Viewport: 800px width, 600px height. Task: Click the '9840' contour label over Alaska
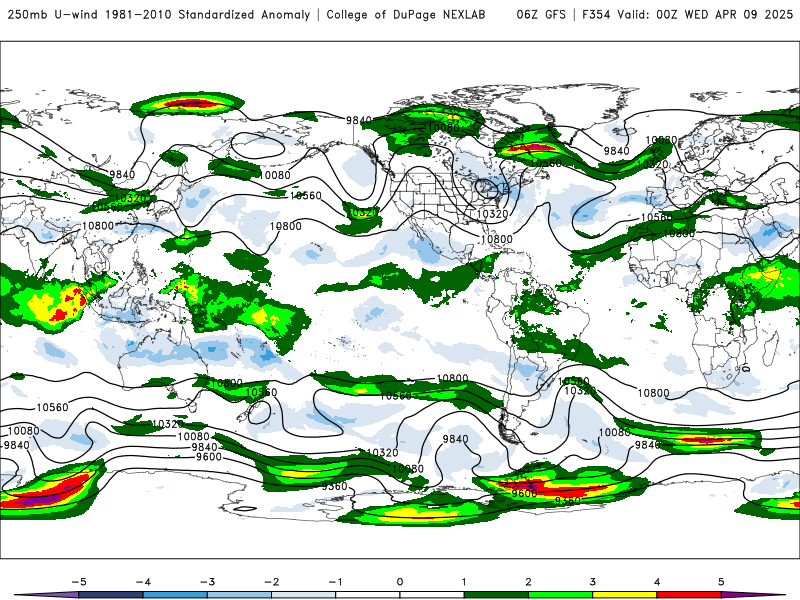(359, 120)
